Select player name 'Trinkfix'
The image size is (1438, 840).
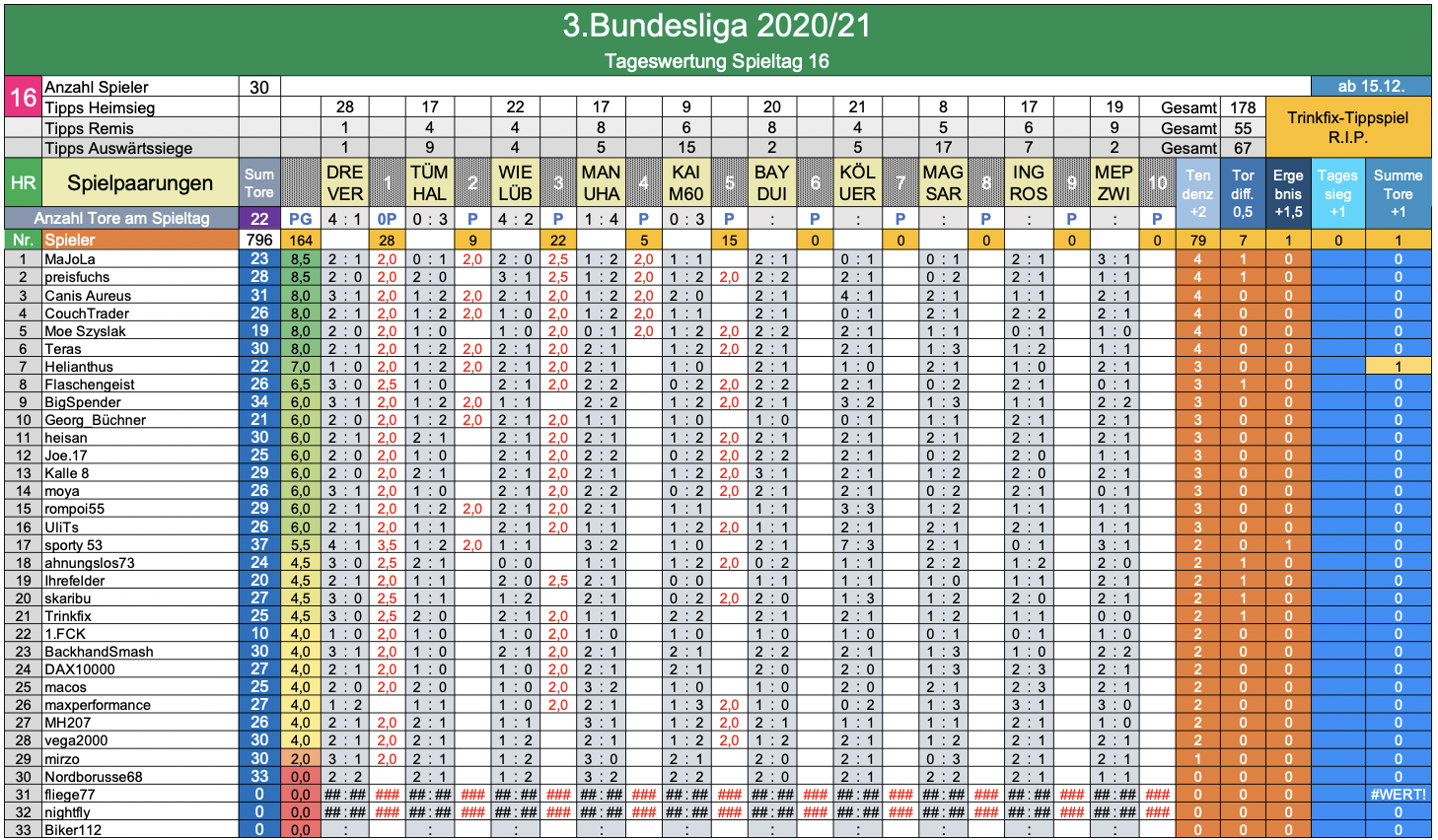pos(68,615)
